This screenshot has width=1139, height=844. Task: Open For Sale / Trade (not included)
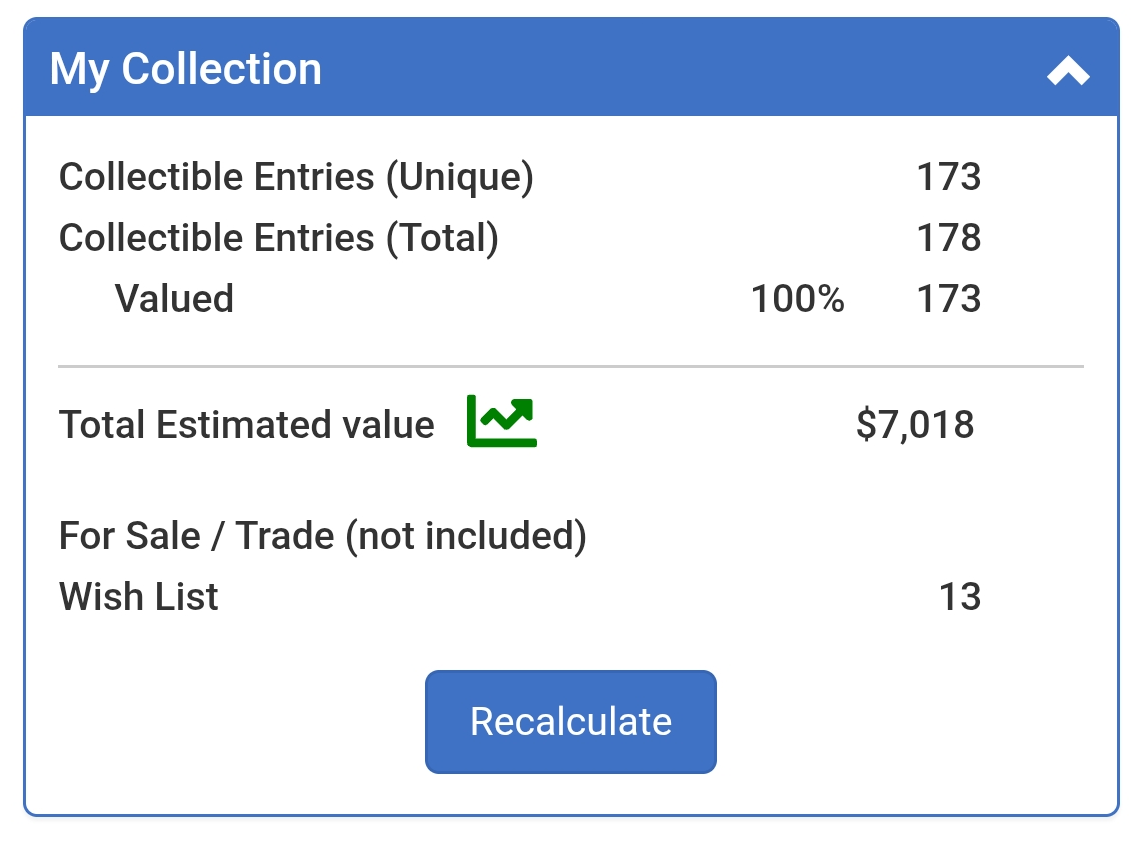click(323, 536)
